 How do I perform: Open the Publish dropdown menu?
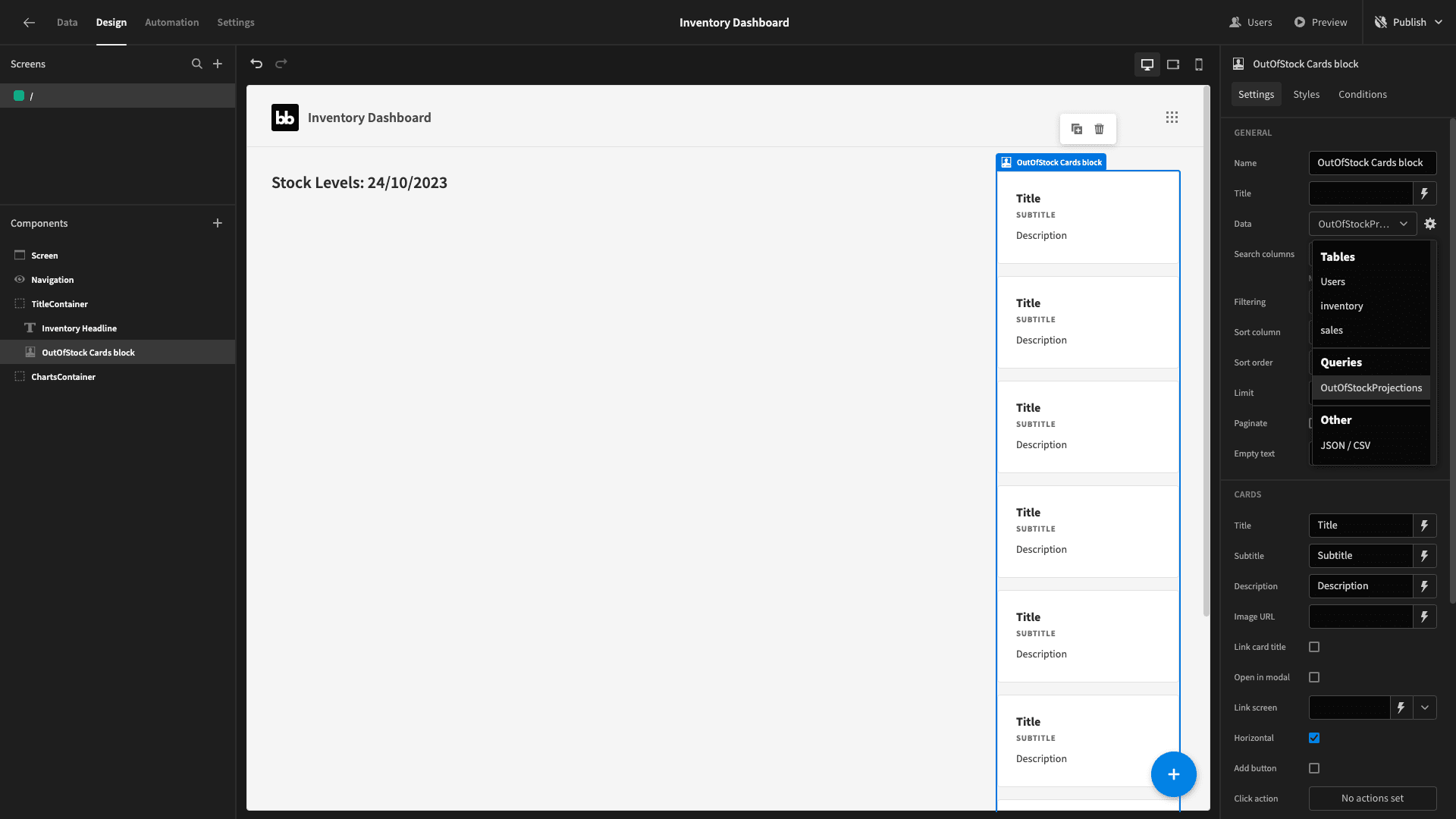coord(1409,23)
